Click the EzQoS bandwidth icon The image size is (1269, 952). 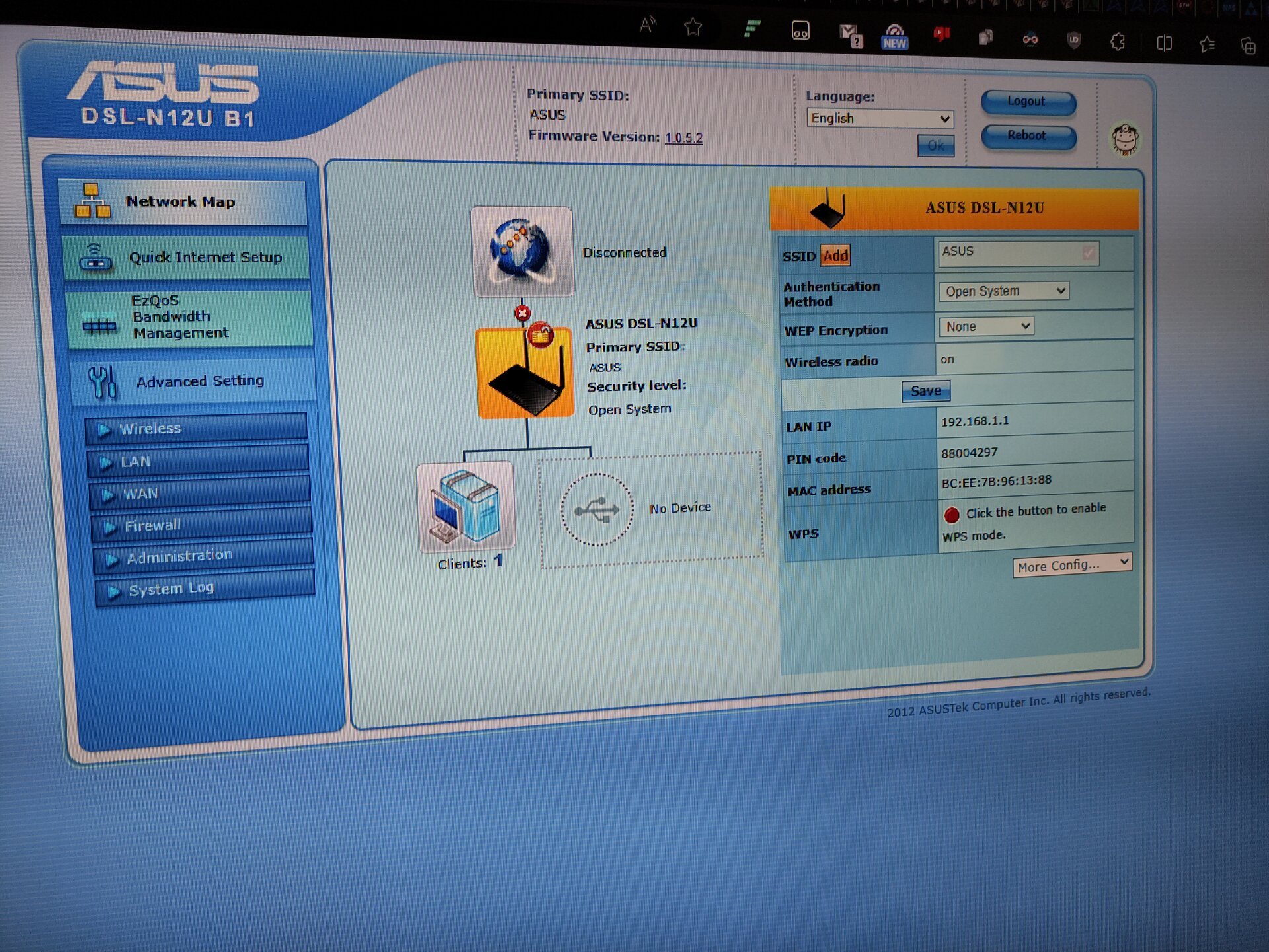coord(99,326)
